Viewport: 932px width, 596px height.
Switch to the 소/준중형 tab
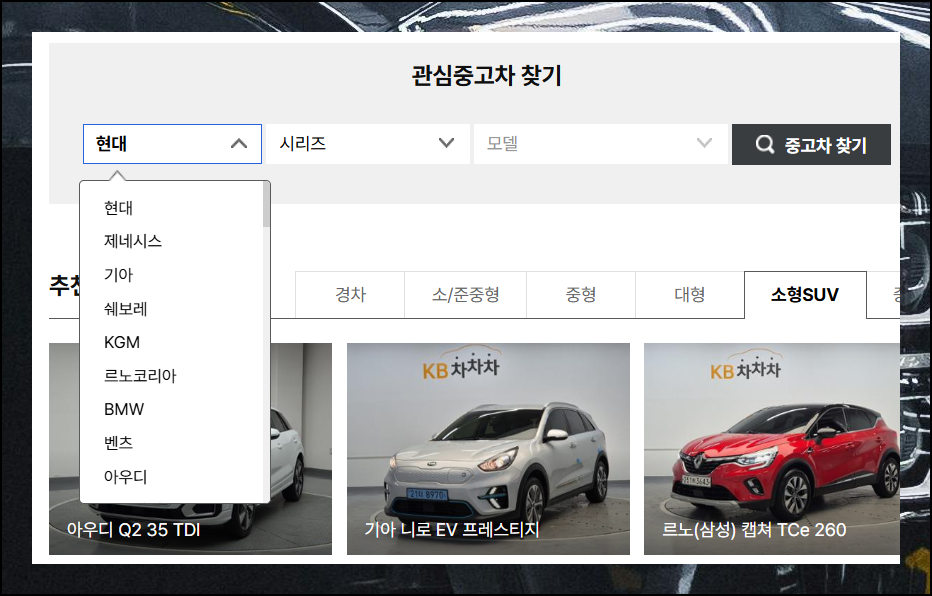[465, 295]
